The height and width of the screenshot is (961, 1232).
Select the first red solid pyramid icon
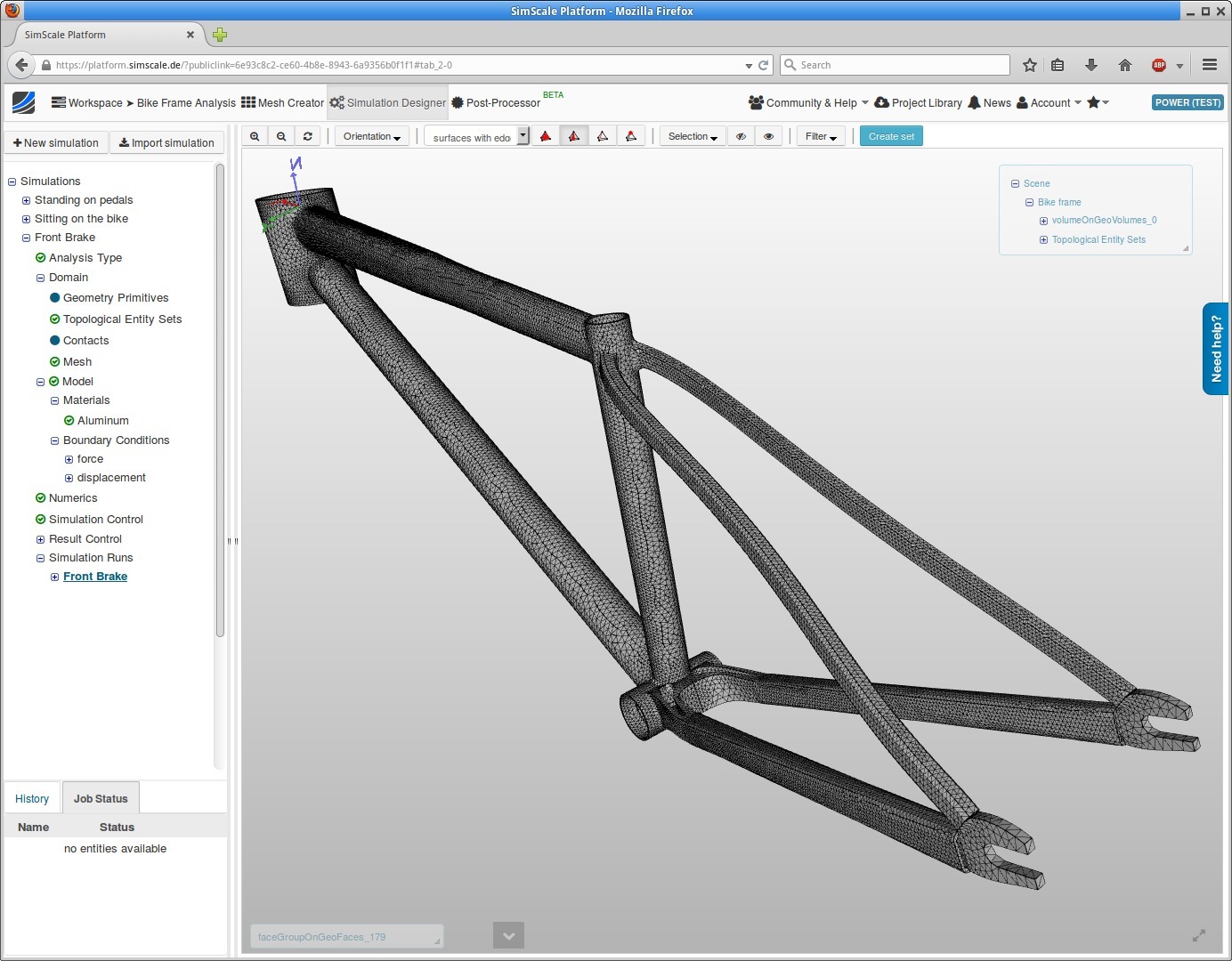click(x=546, y=136)
